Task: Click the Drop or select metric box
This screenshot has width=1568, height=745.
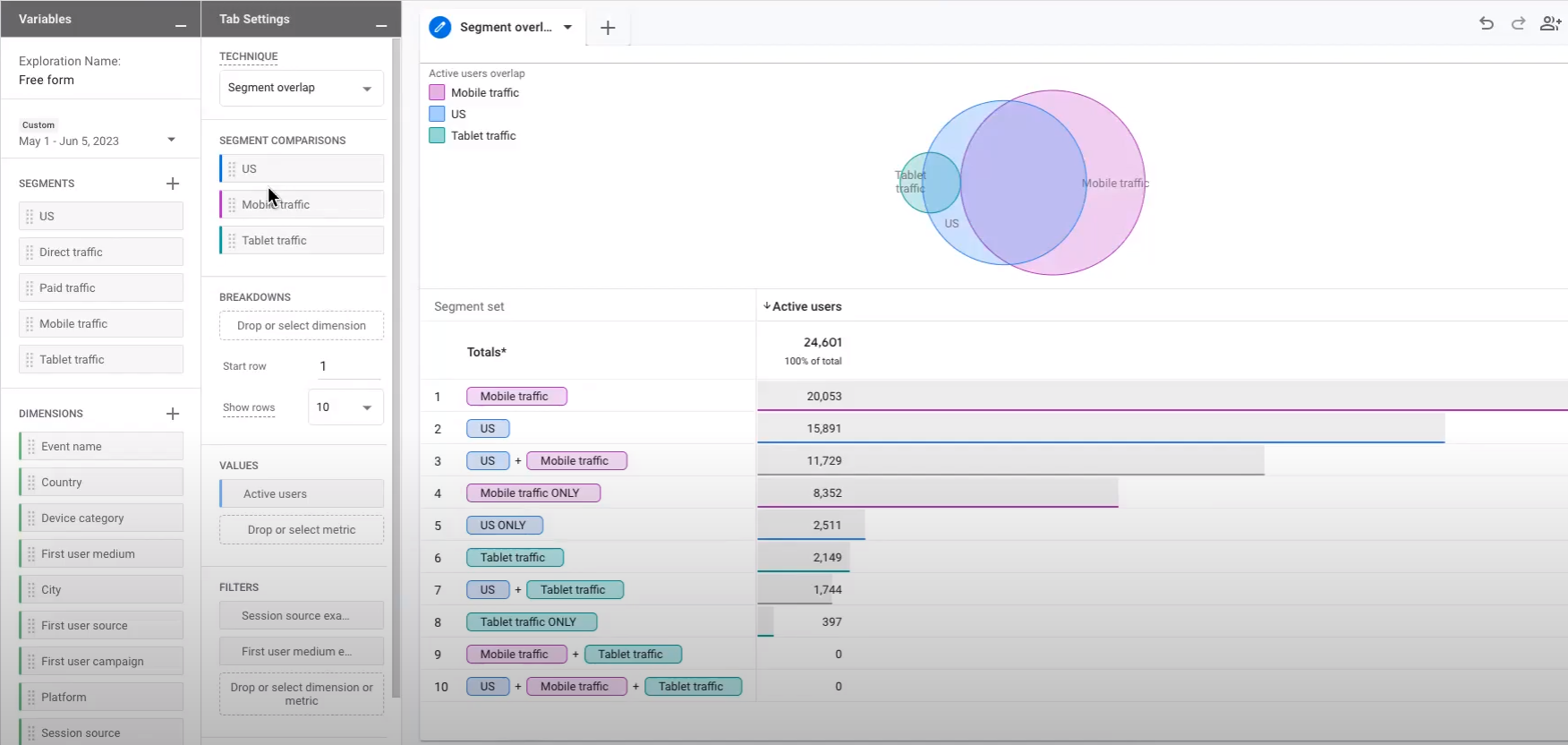Action: pos(301,530)
